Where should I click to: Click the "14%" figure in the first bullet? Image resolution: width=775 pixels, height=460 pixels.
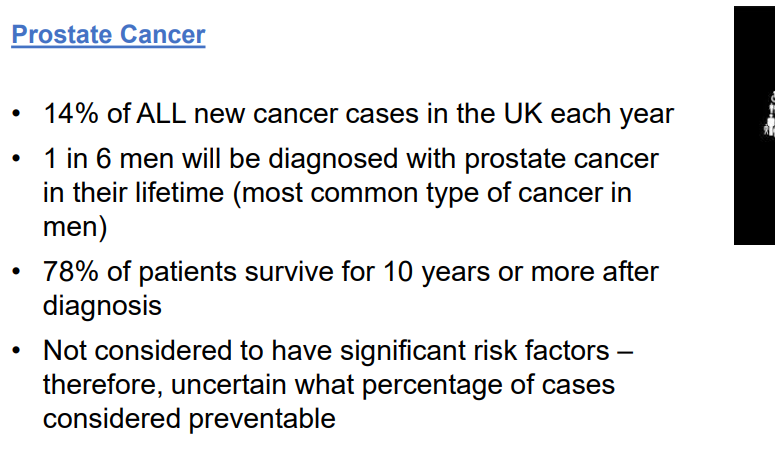click(x=71, y=114)
